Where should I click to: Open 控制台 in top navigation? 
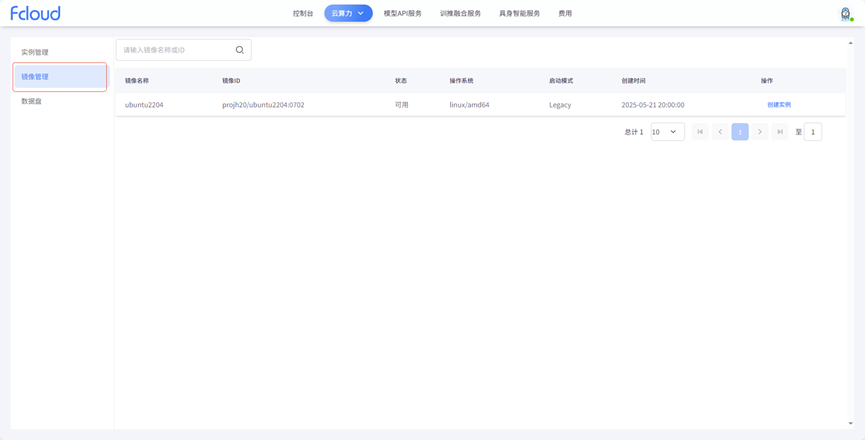tap(303, 14)
